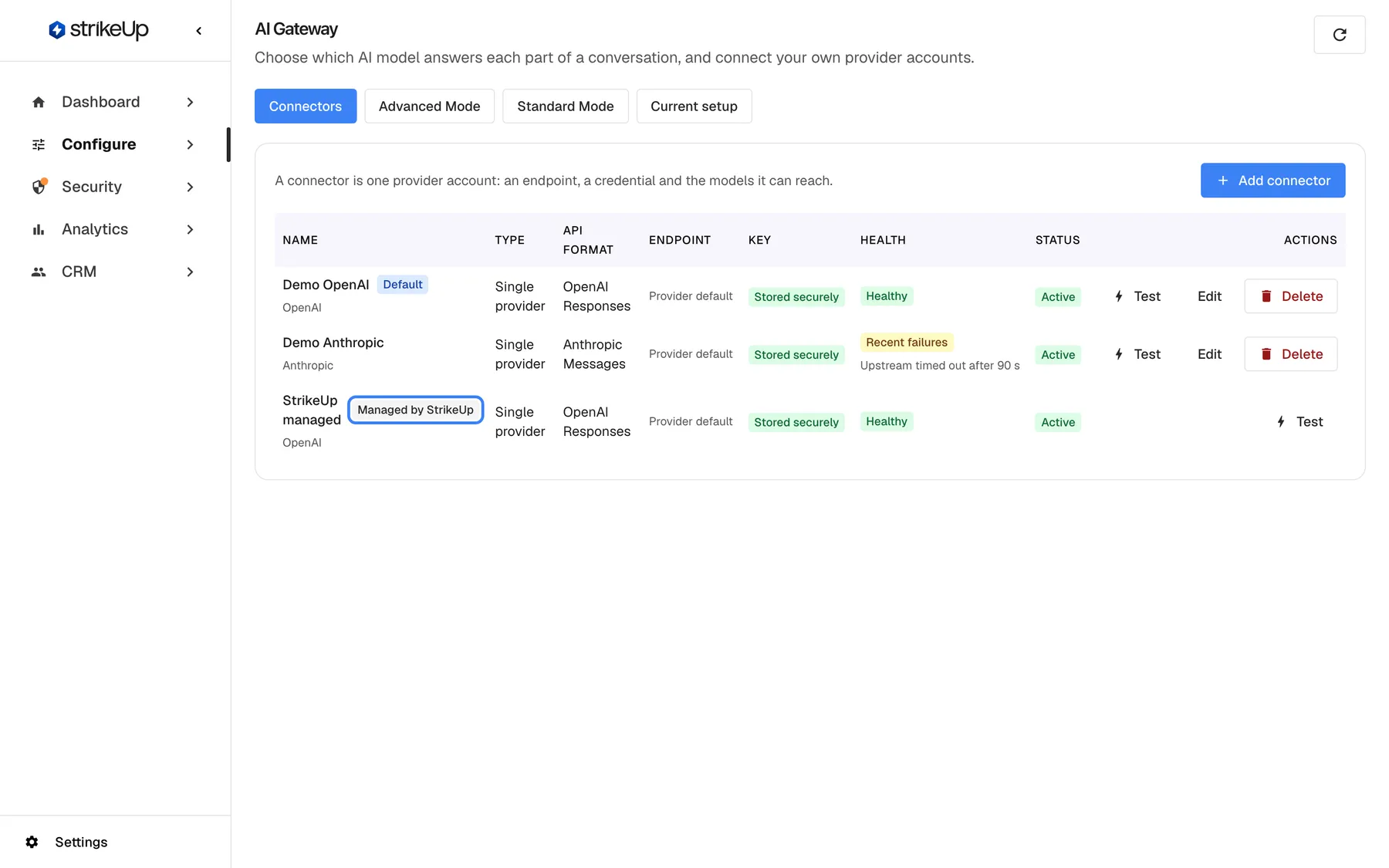The width and height of the screenshot is (1389, 868).
Task: Click the CRM people icon
Action: click(39, 272)
